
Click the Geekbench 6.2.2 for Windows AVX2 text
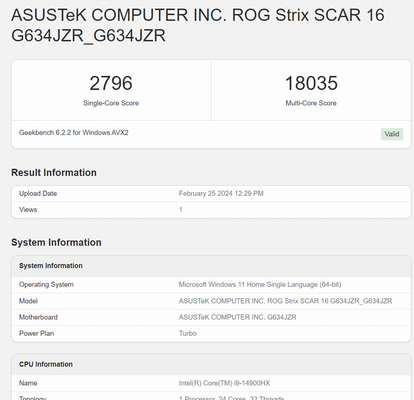pos(74,133)
